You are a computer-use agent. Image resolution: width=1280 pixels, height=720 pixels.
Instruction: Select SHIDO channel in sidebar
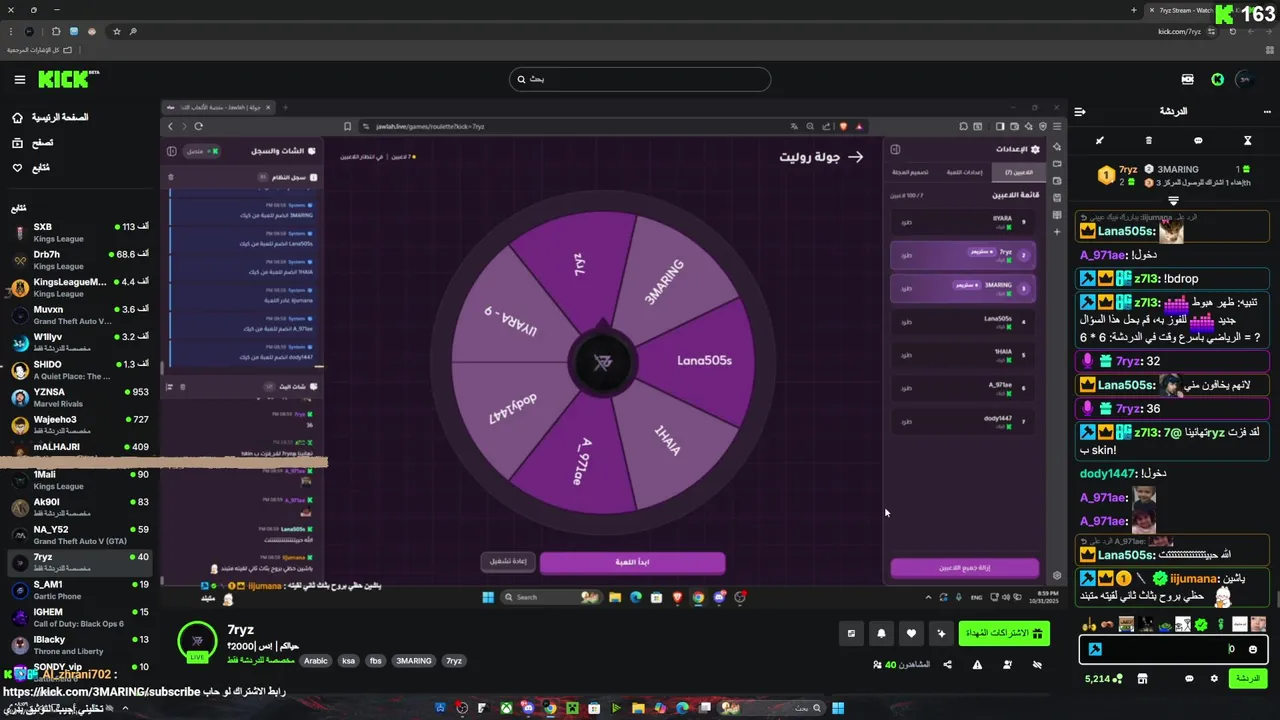click(x=78, y=370)
